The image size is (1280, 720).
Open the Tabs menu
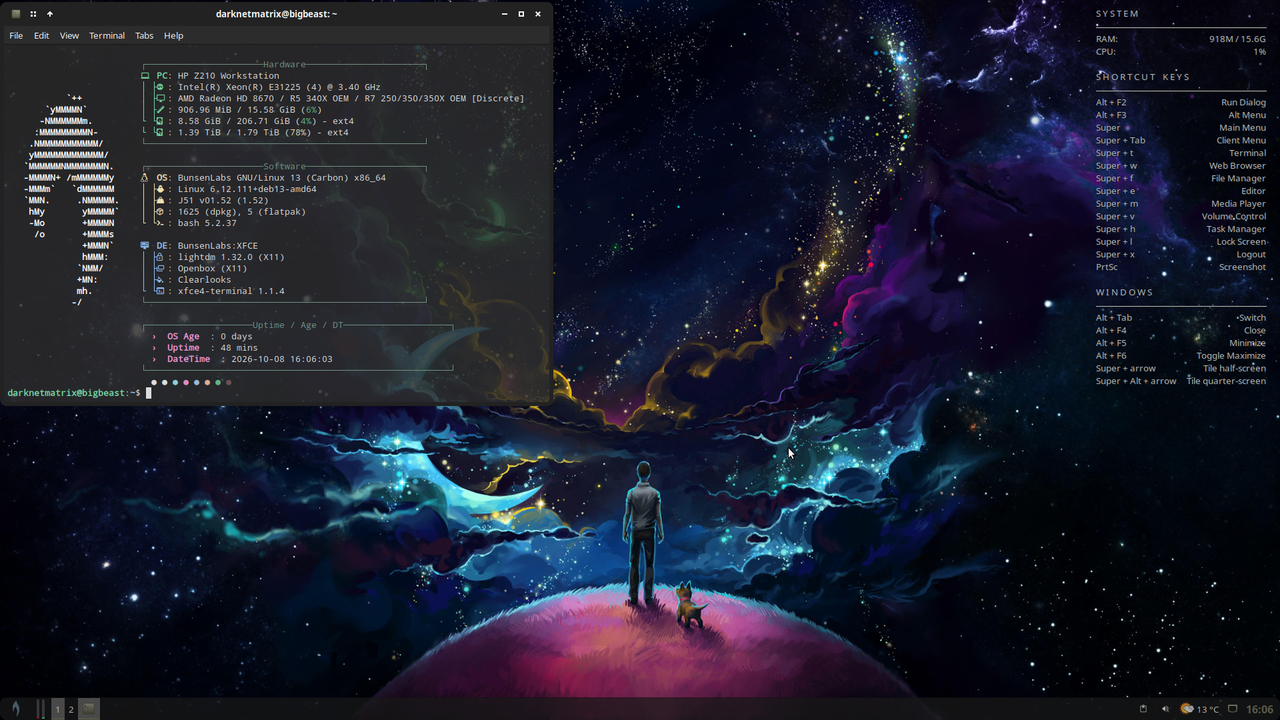(x=144, y=36)
